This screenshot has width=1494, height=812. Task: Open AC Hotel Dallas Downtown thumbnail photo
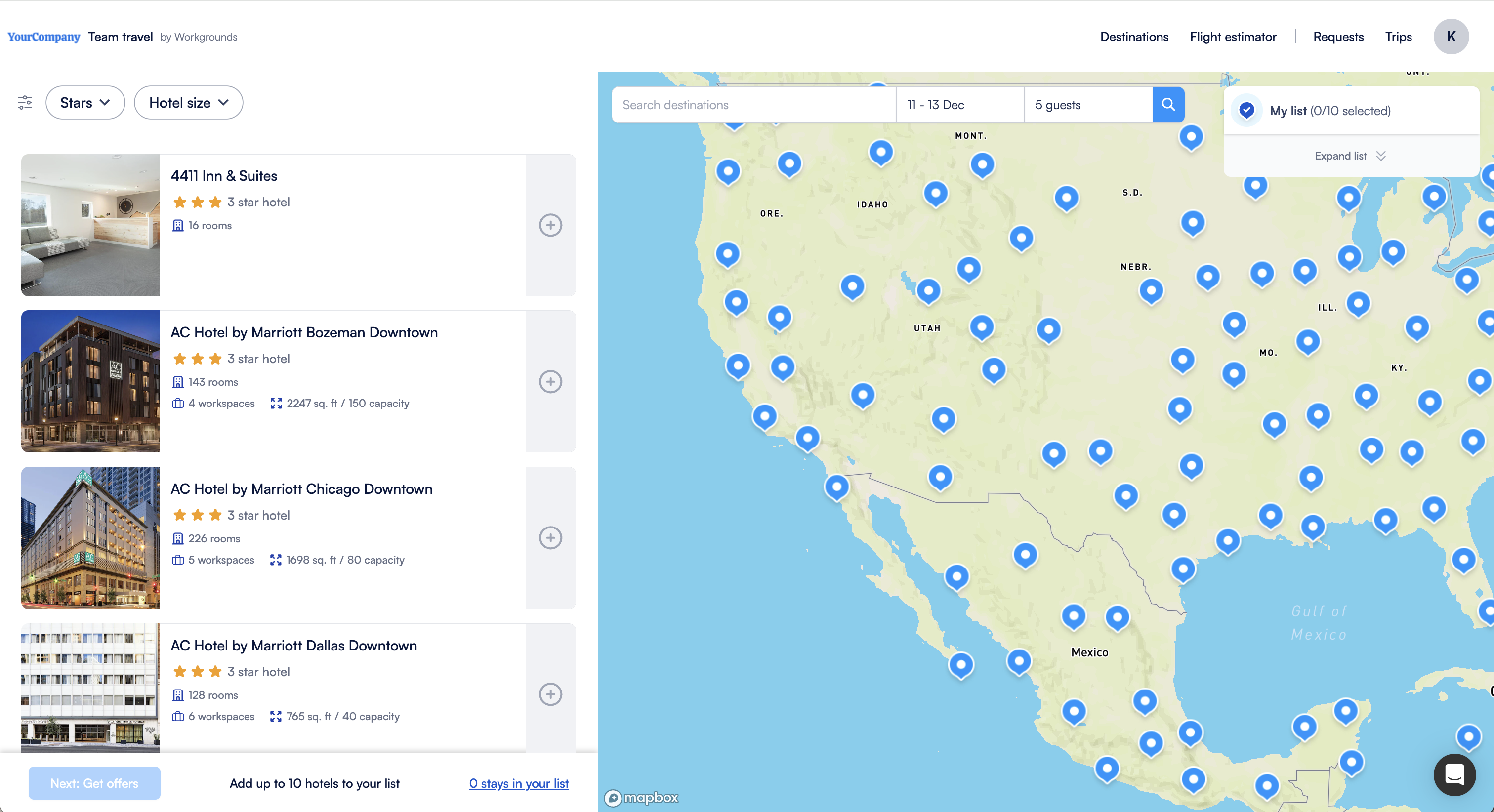[90, 689]
